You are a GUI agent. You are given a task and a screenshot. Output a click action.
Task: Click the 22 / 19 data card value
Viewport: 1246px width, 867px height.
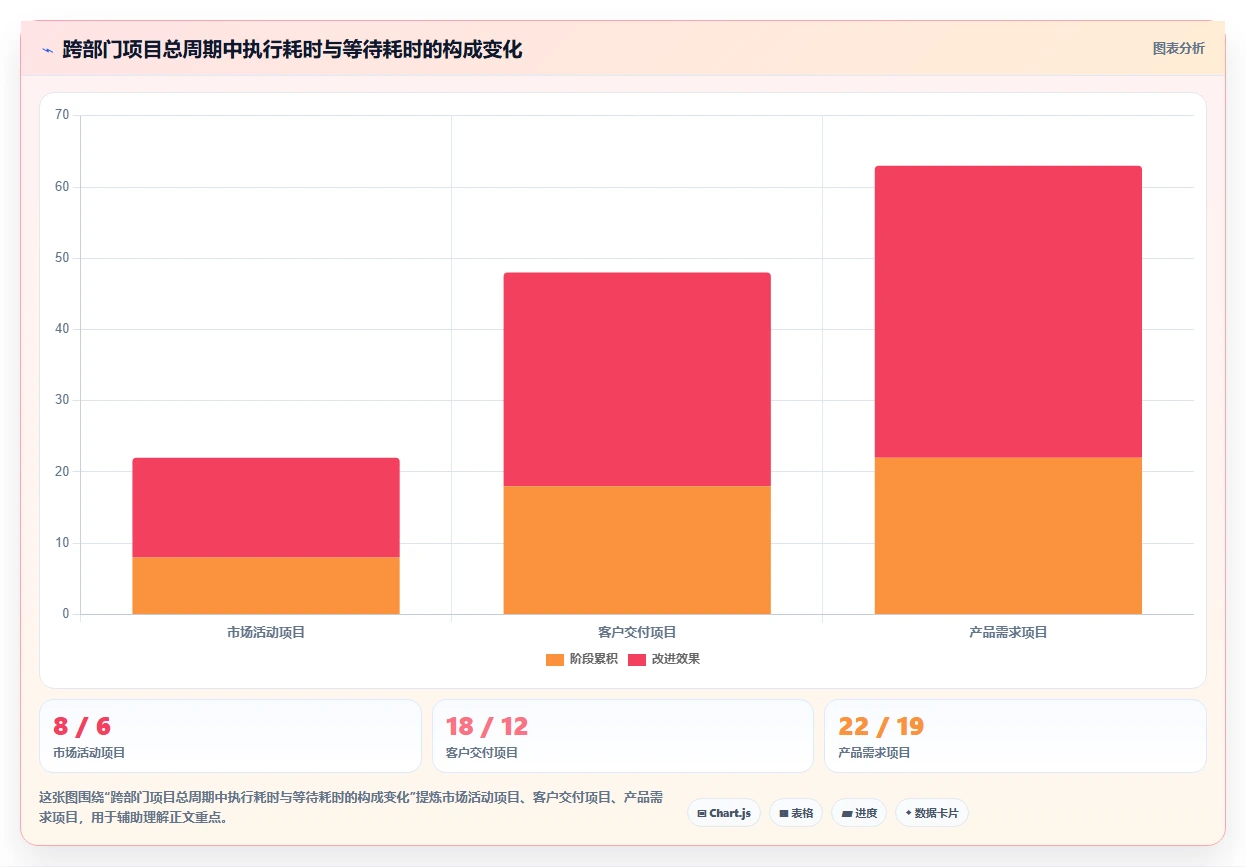tap(881, 727)
